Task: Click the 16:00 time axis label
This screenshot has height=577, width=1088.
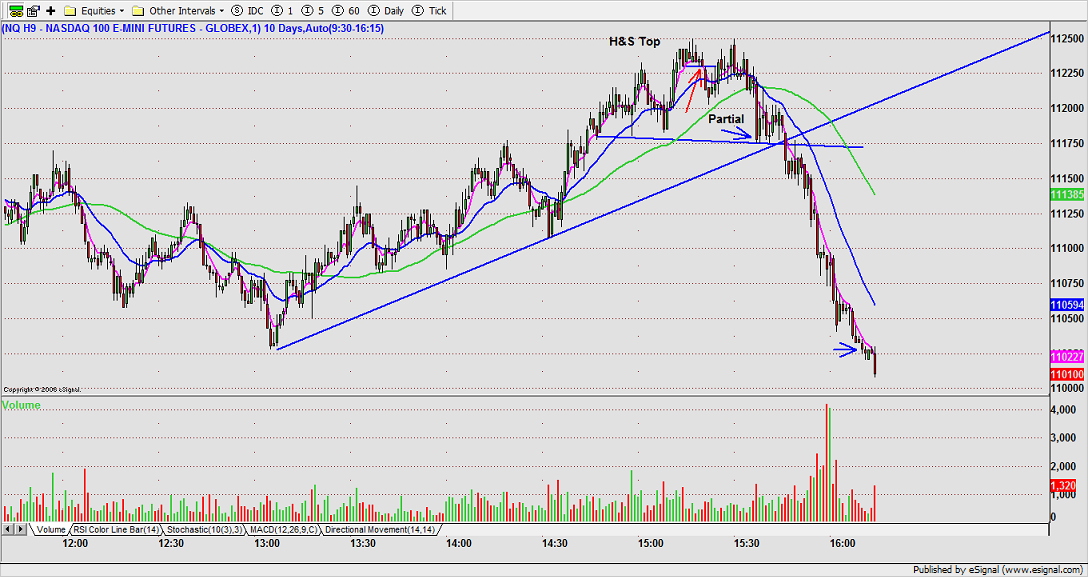Action: (842, 543)
